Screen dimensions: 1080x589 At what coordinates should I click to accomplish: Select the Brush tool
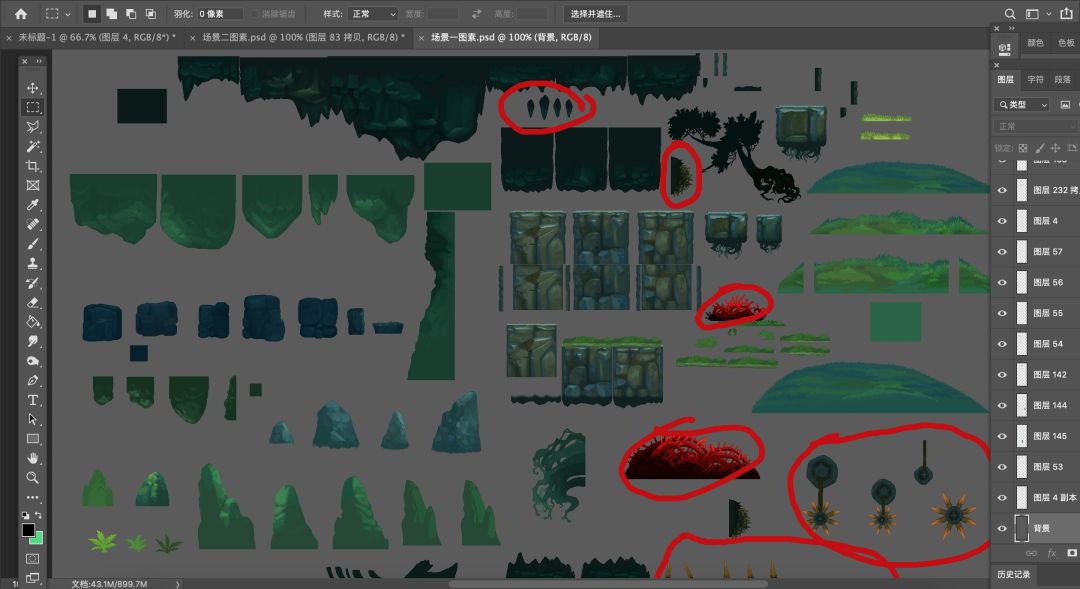pos(32,244)
